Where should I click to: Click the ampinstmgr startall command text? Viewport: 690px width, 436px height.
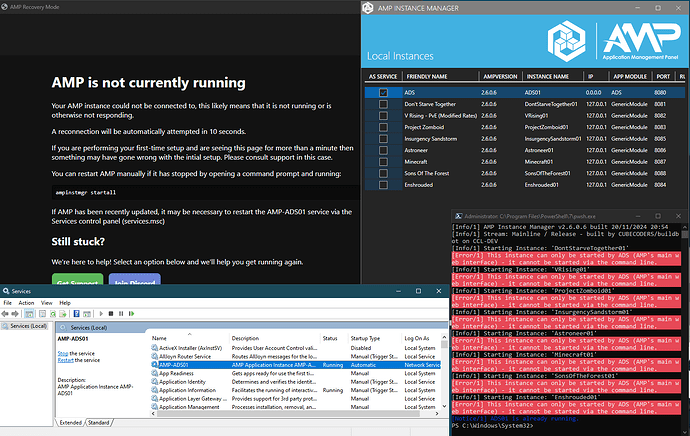pyautogui.click(x=86, y=192)
